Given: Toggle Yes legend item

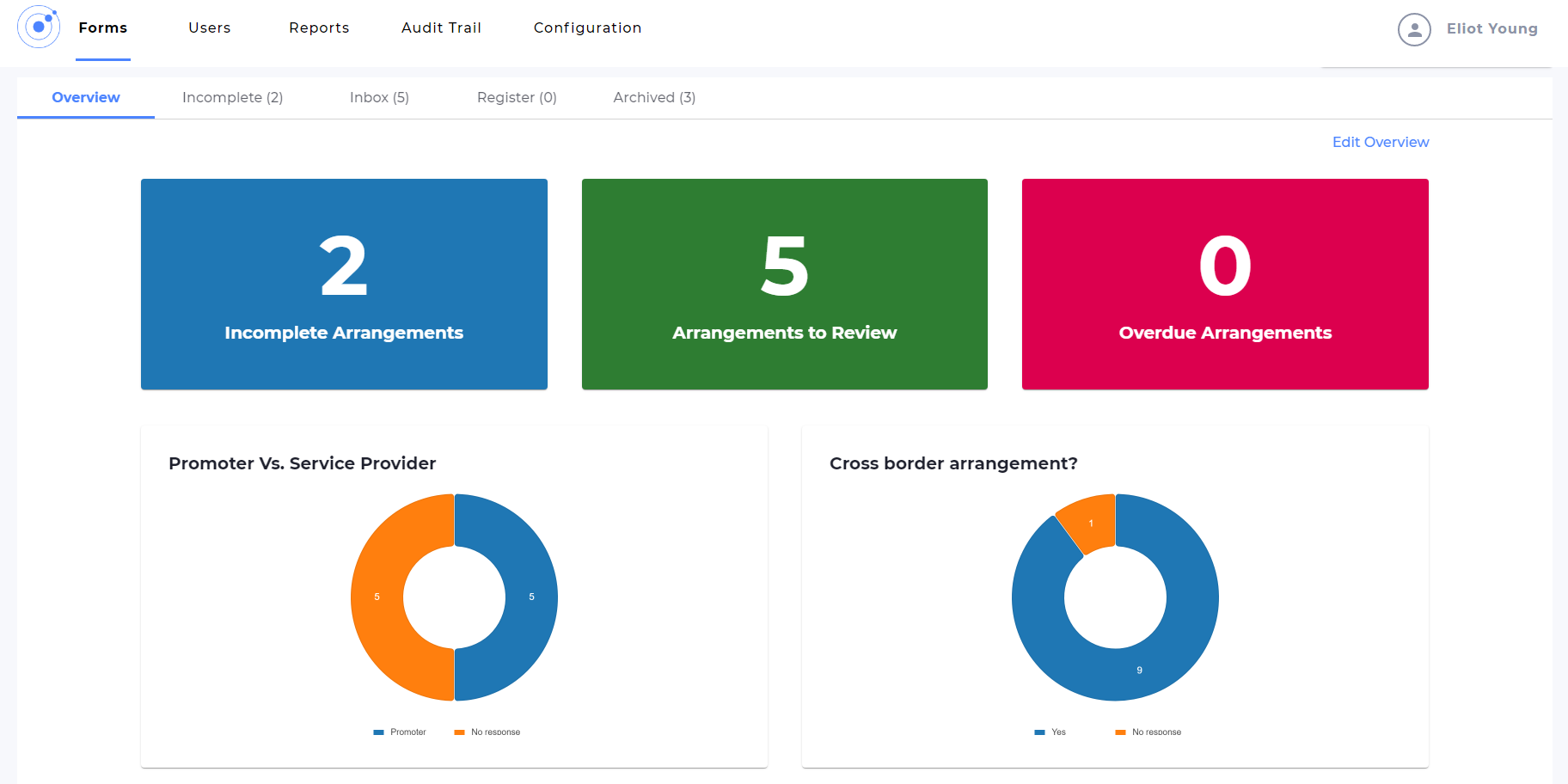Looking at the screenshot, I should click(x=1050, y=732).
